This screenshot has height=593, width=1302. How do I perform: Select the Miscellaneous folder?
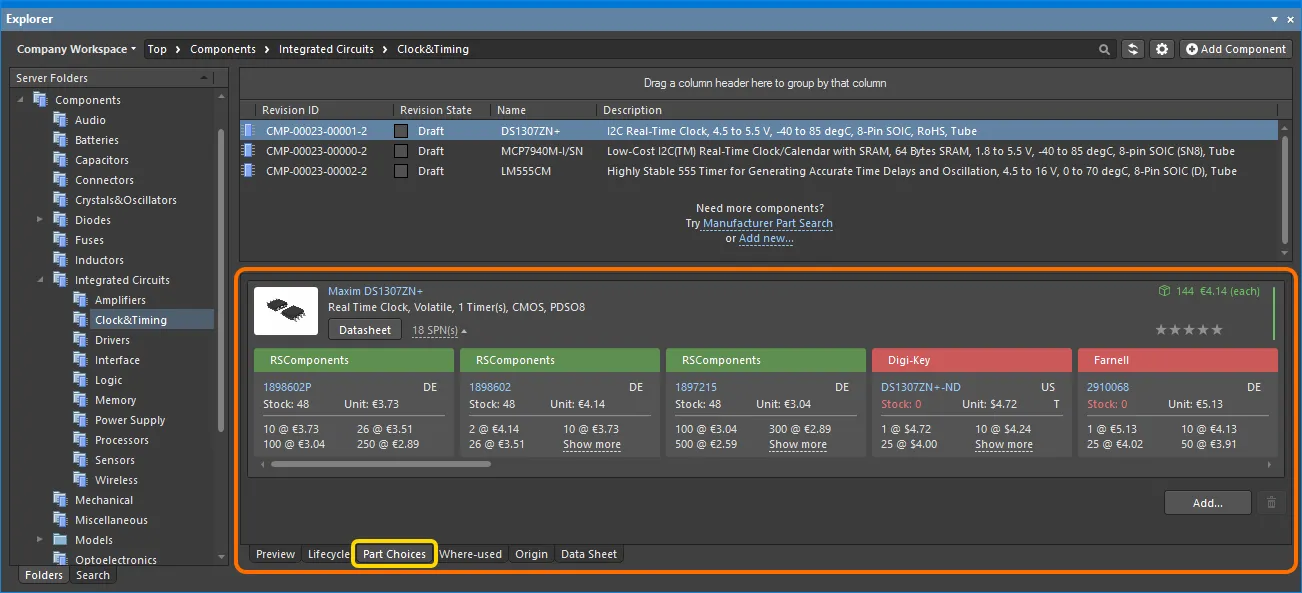111,520
